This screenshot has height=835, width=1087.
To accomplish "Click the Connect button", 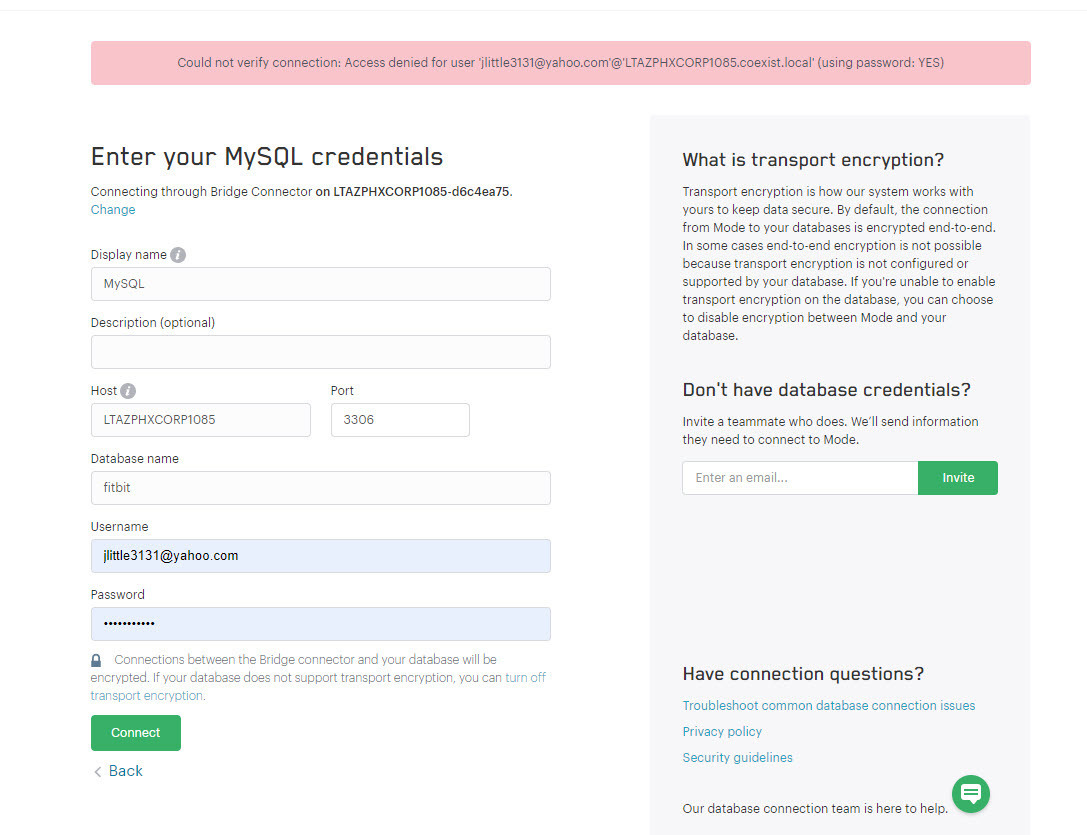I will click(136, 732).
